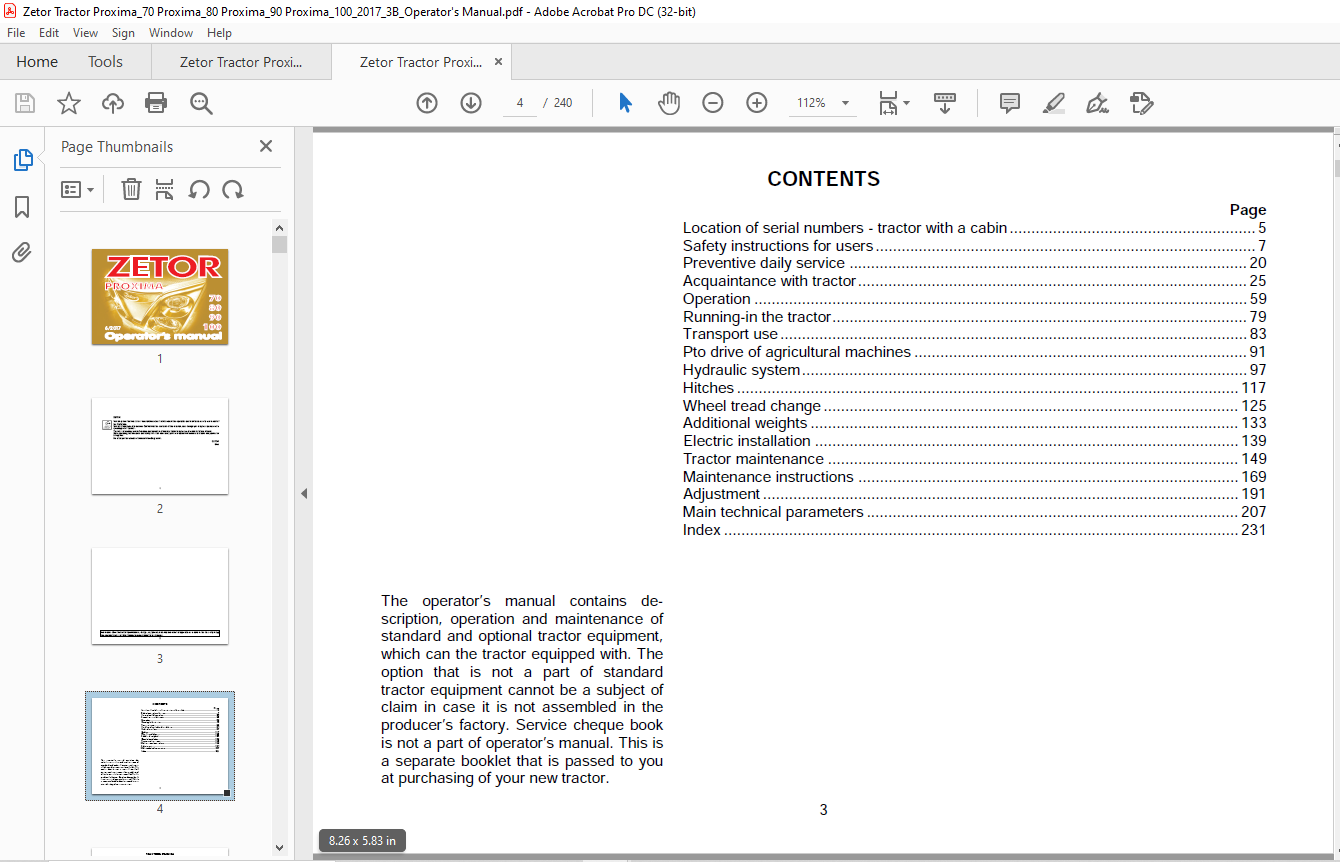This screenshot has width=1340, height=862.
Task: Click the Wheel tread change entry
Action: pos(974,406)
